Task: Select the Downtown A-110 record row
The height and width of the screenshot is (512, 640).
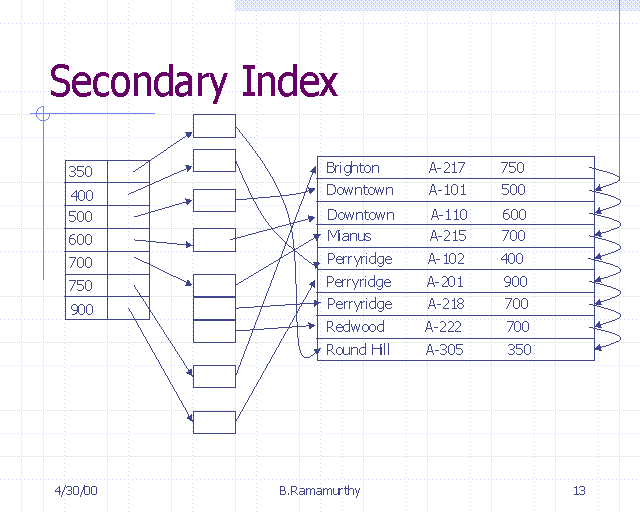Action: pos(455,214)
